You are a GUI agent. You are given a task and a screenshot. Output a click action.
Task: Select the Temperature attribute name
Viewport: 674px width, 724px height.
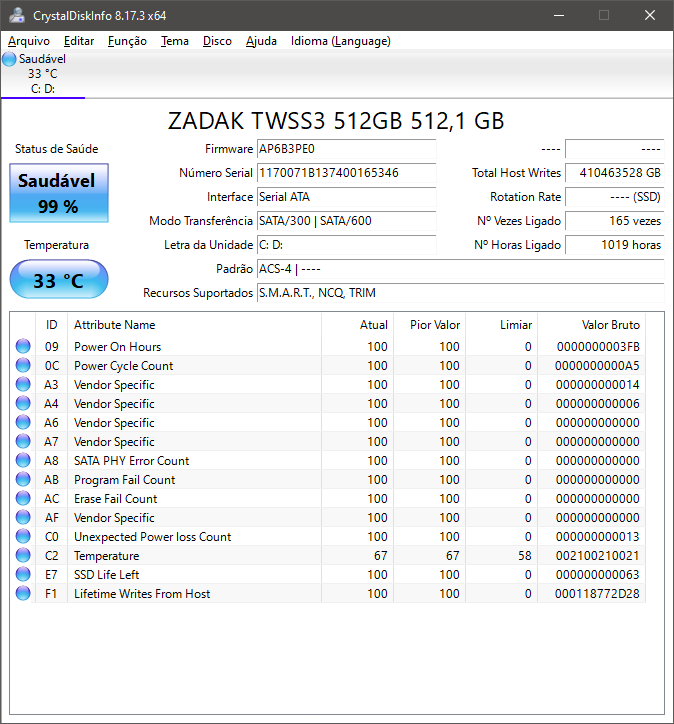[107, 556]
